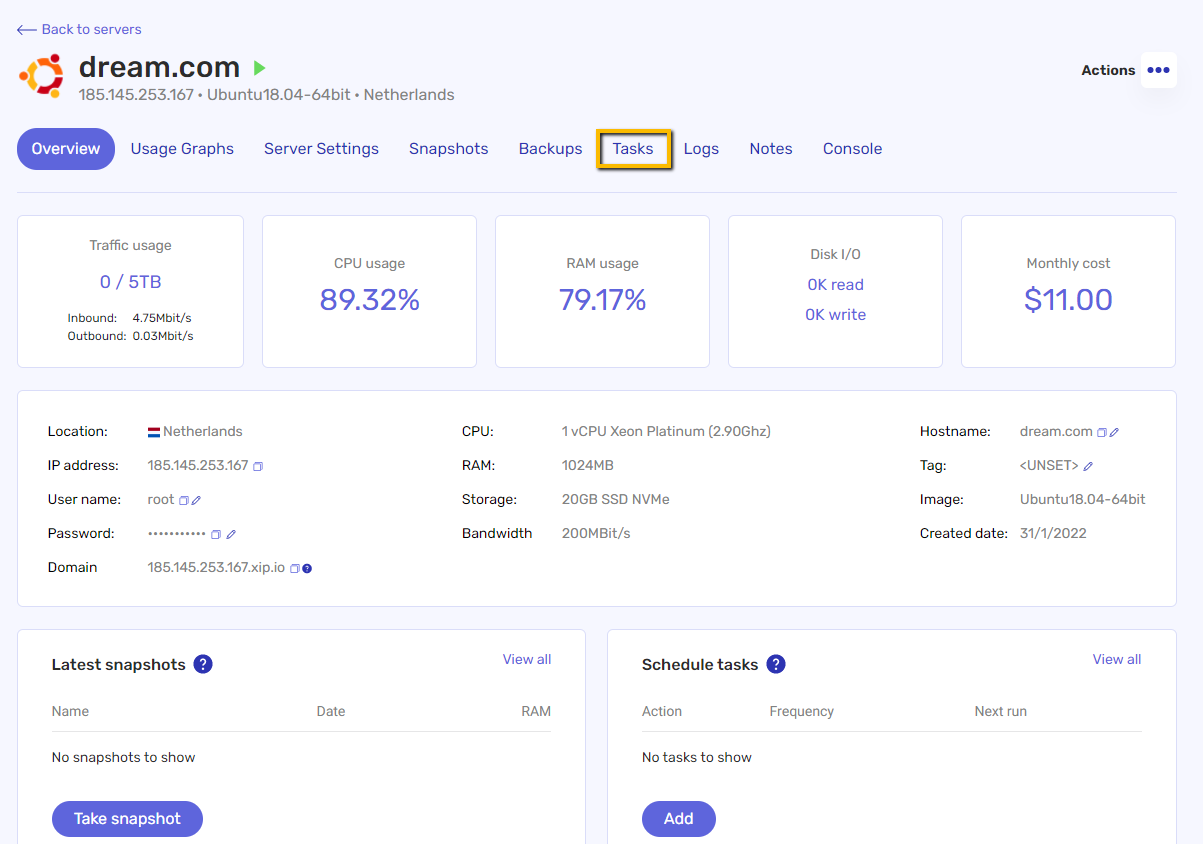
Task: Switch to the Backups tab
Action: [x=550, y=149]
